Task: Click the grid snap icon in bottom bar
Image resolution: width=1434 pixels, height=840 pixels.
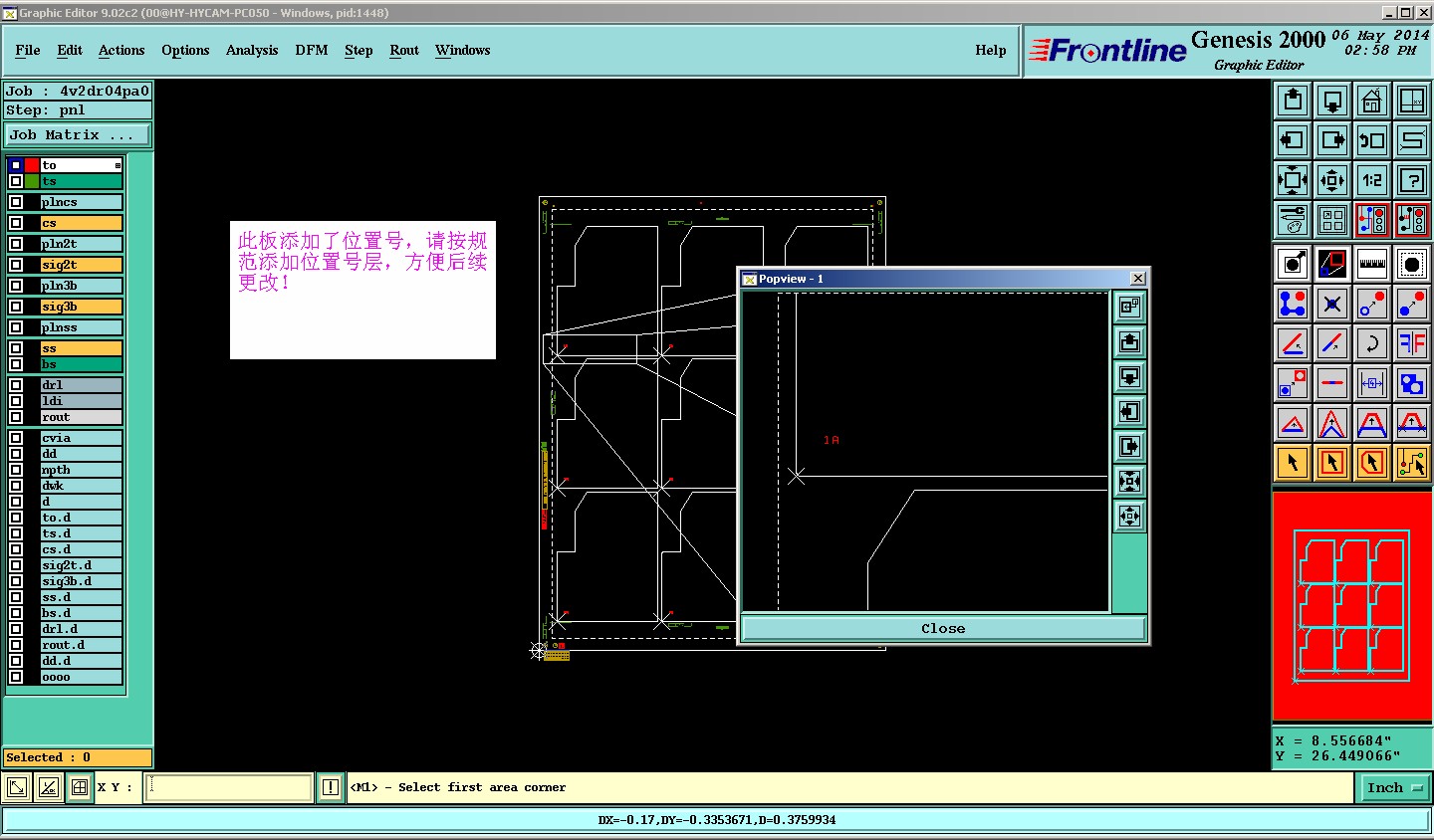Action: [x=80, y=788]
